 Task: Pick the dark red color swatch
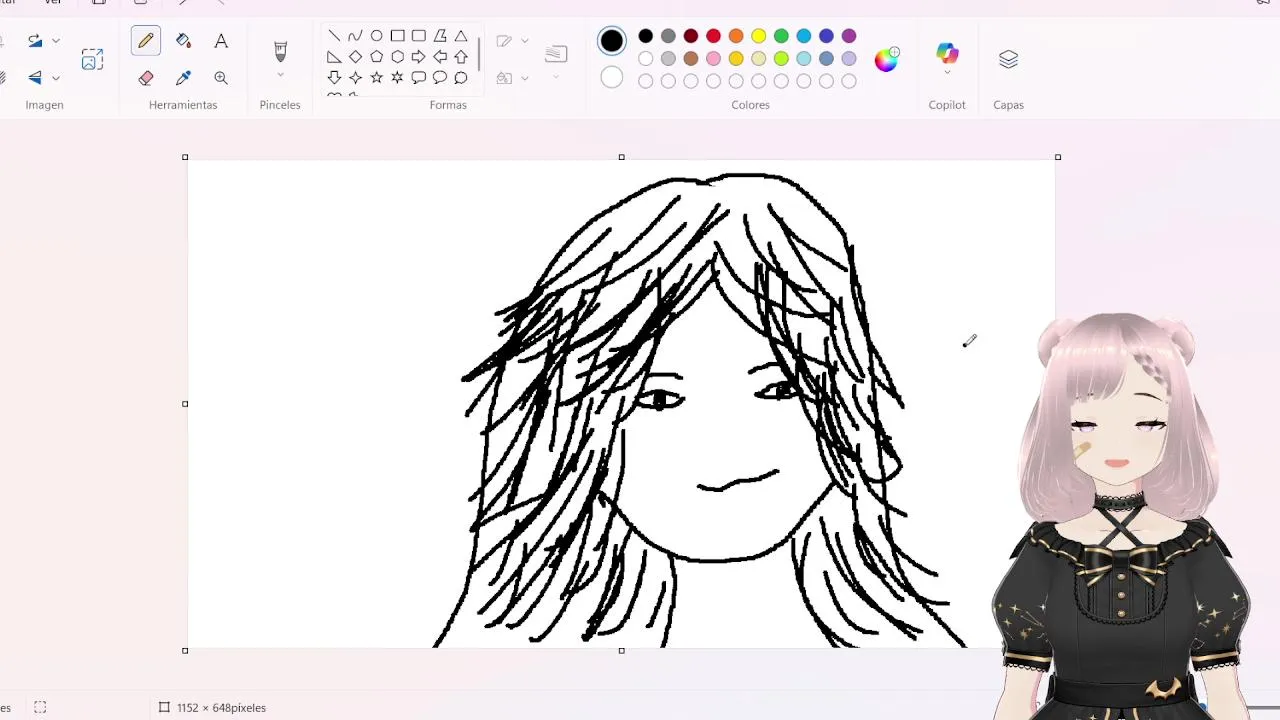point(691,36)
